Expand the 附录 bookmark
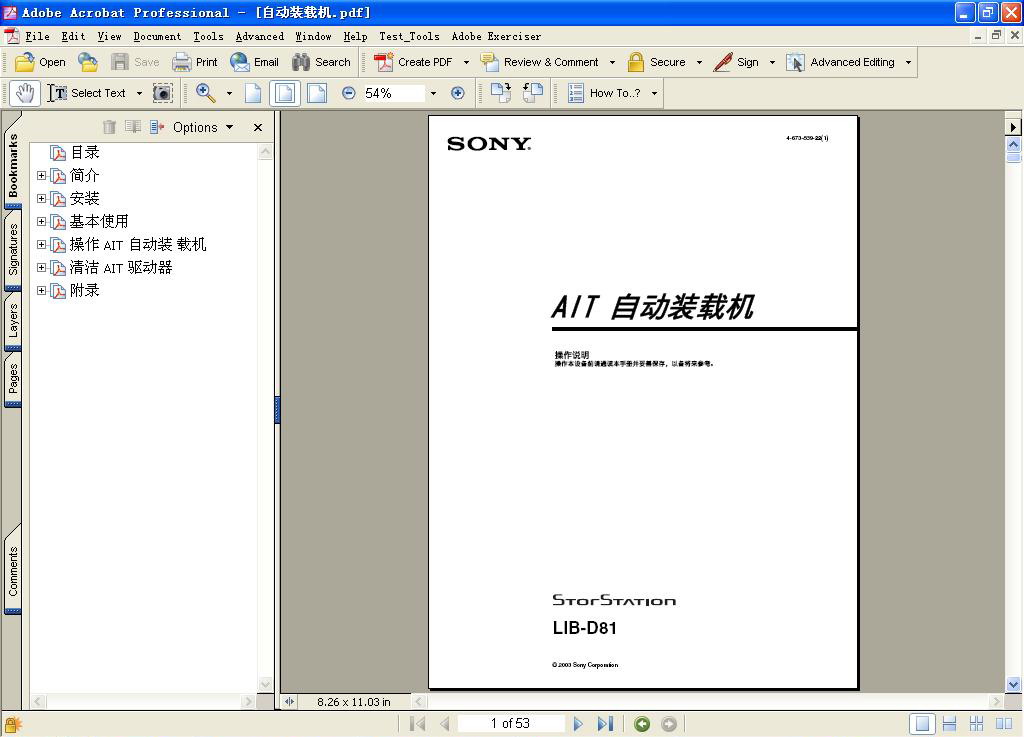 click(x=41, y=290)
